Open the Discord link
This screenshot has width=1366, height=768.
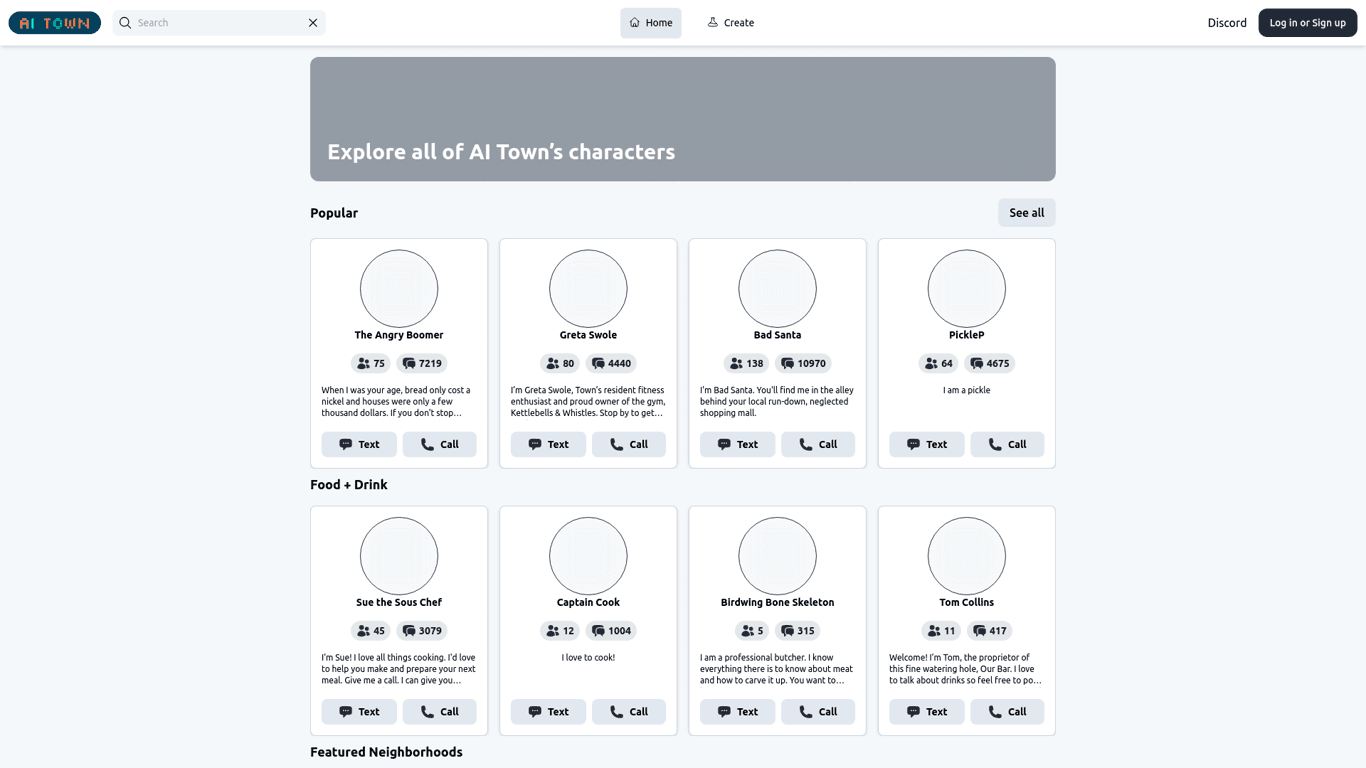pyautogui.click(x=1226, y=22)
